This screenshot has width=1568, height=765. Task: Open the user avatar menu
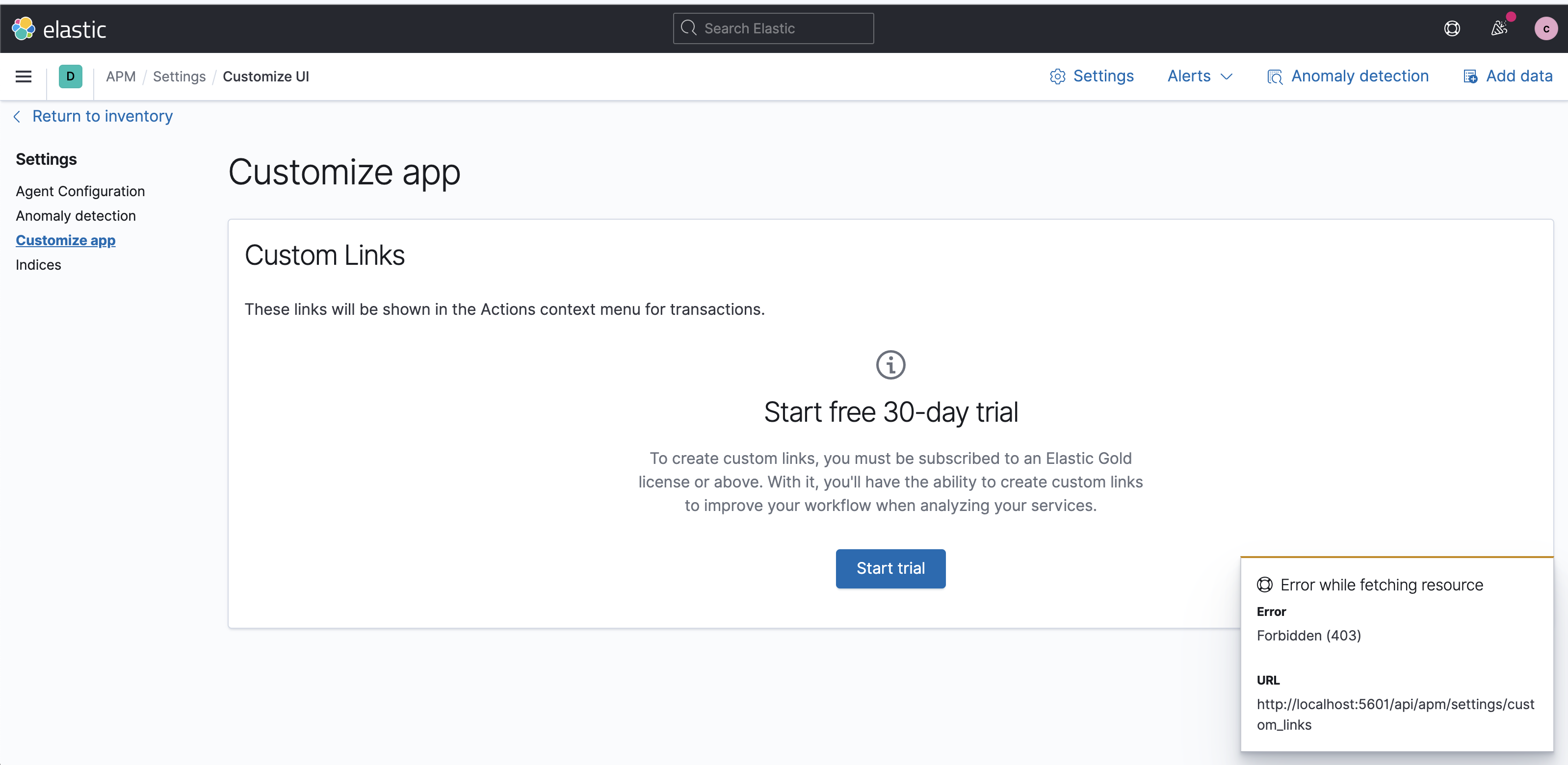[x=1545, y=28]
